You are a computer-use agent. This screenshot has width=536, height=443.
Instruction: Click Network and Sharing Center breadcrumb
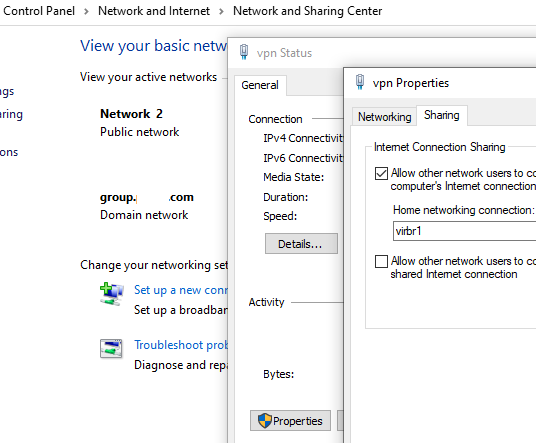[x=307, y=11]
